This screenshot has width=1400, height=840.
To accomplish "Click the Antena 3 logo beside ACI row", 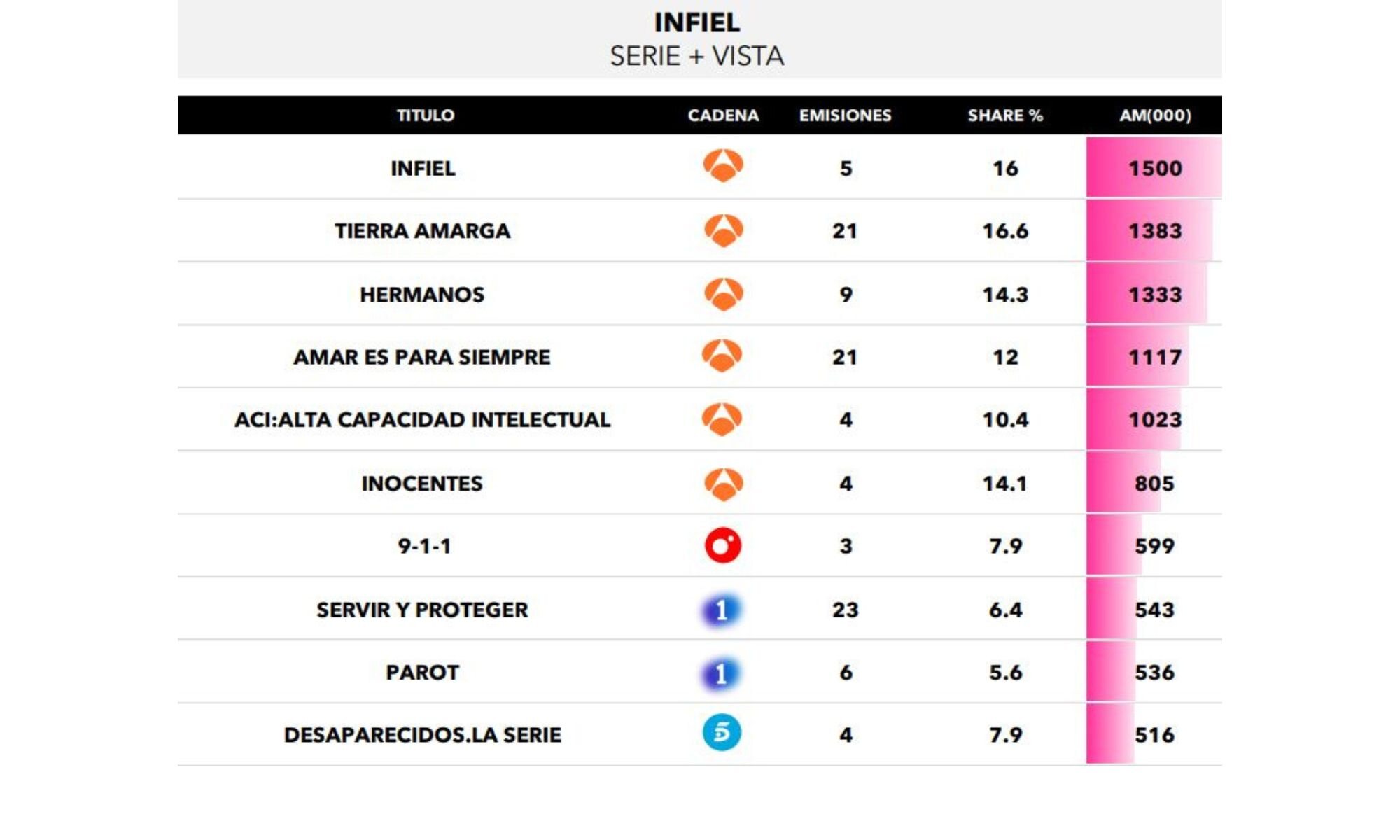I will coord(722,419).
